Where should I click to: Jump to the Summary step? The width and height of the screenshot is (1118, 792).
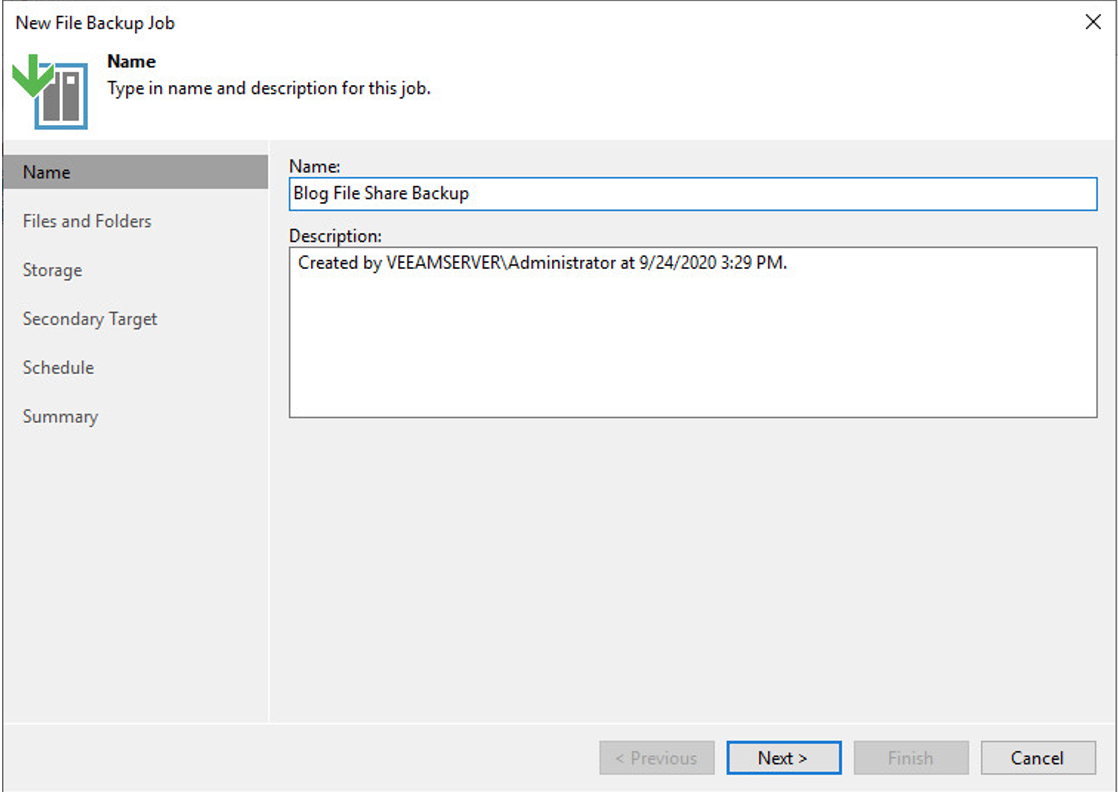coord(60,416)
